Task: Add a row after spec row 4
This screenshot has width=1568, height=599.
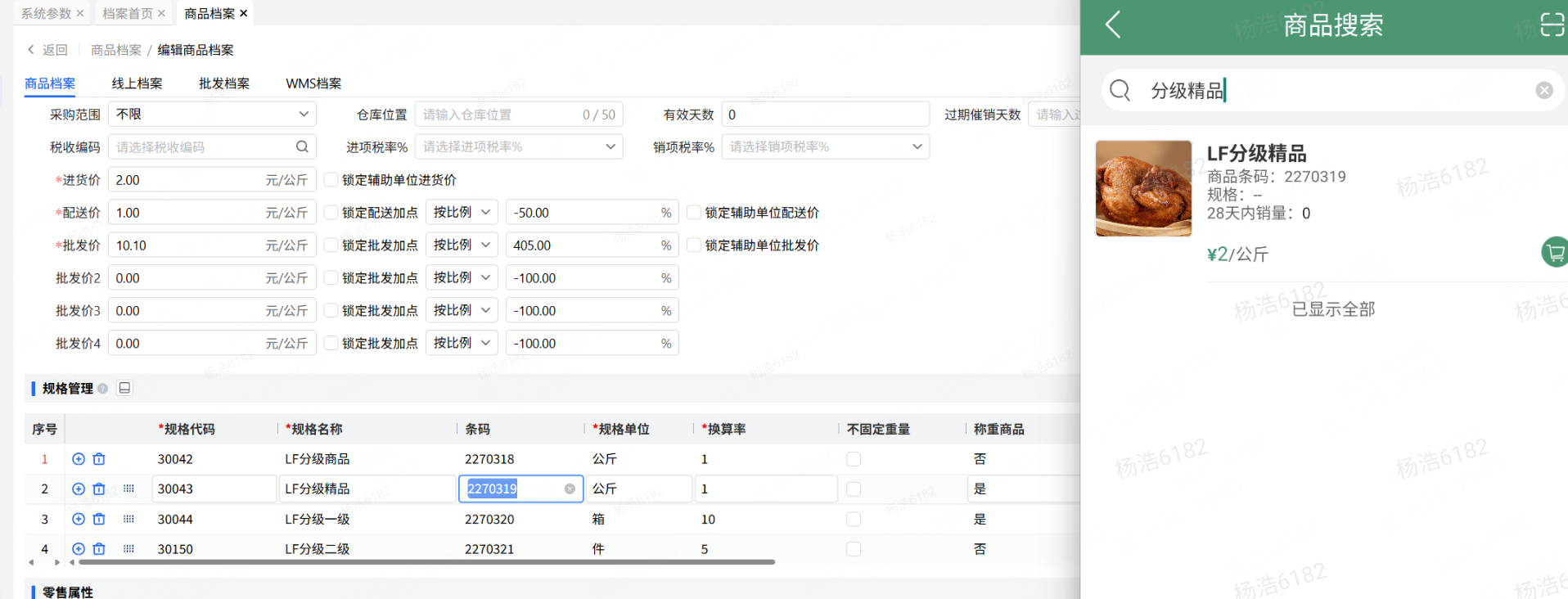Action: (x=79, y=549)
